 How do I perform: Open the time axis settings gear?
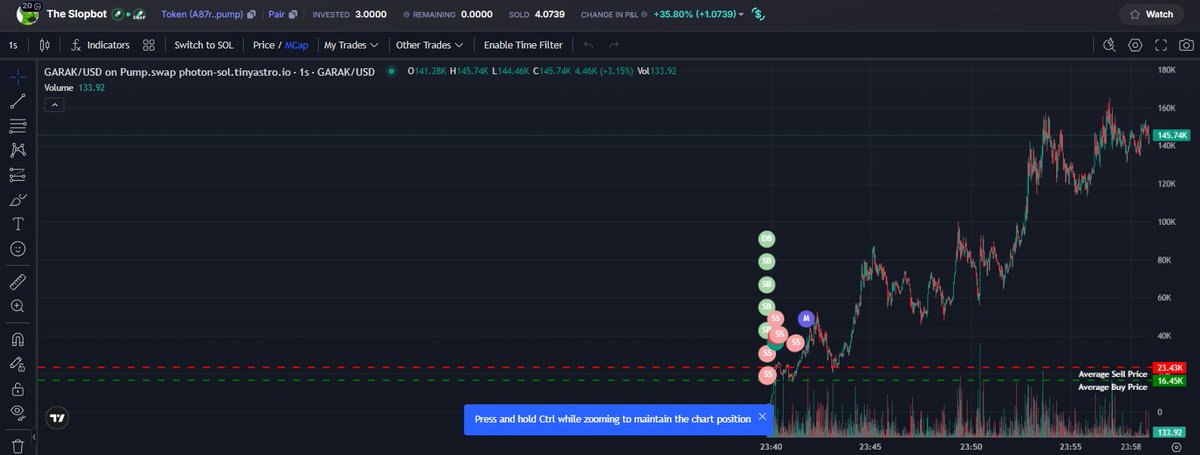pos(1175,446)
